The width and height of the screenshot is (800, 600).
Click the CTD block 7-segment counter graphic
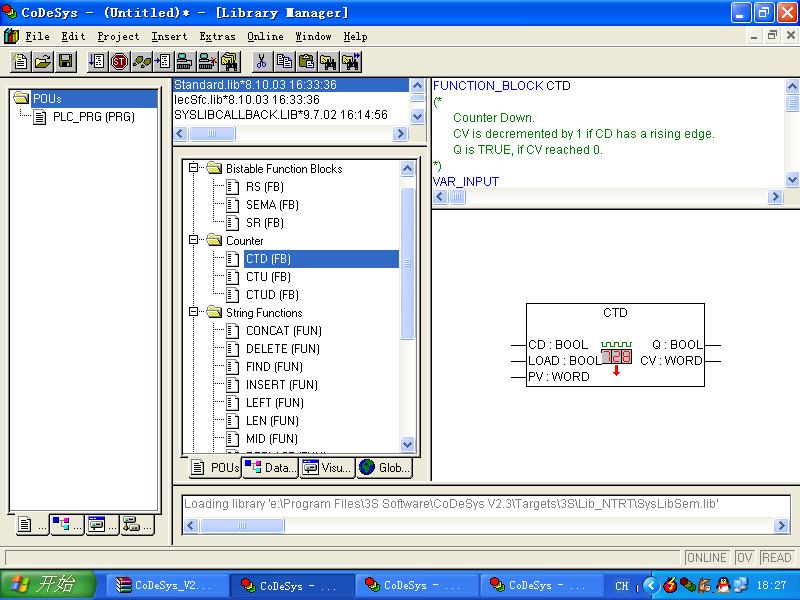coord(616,357)
